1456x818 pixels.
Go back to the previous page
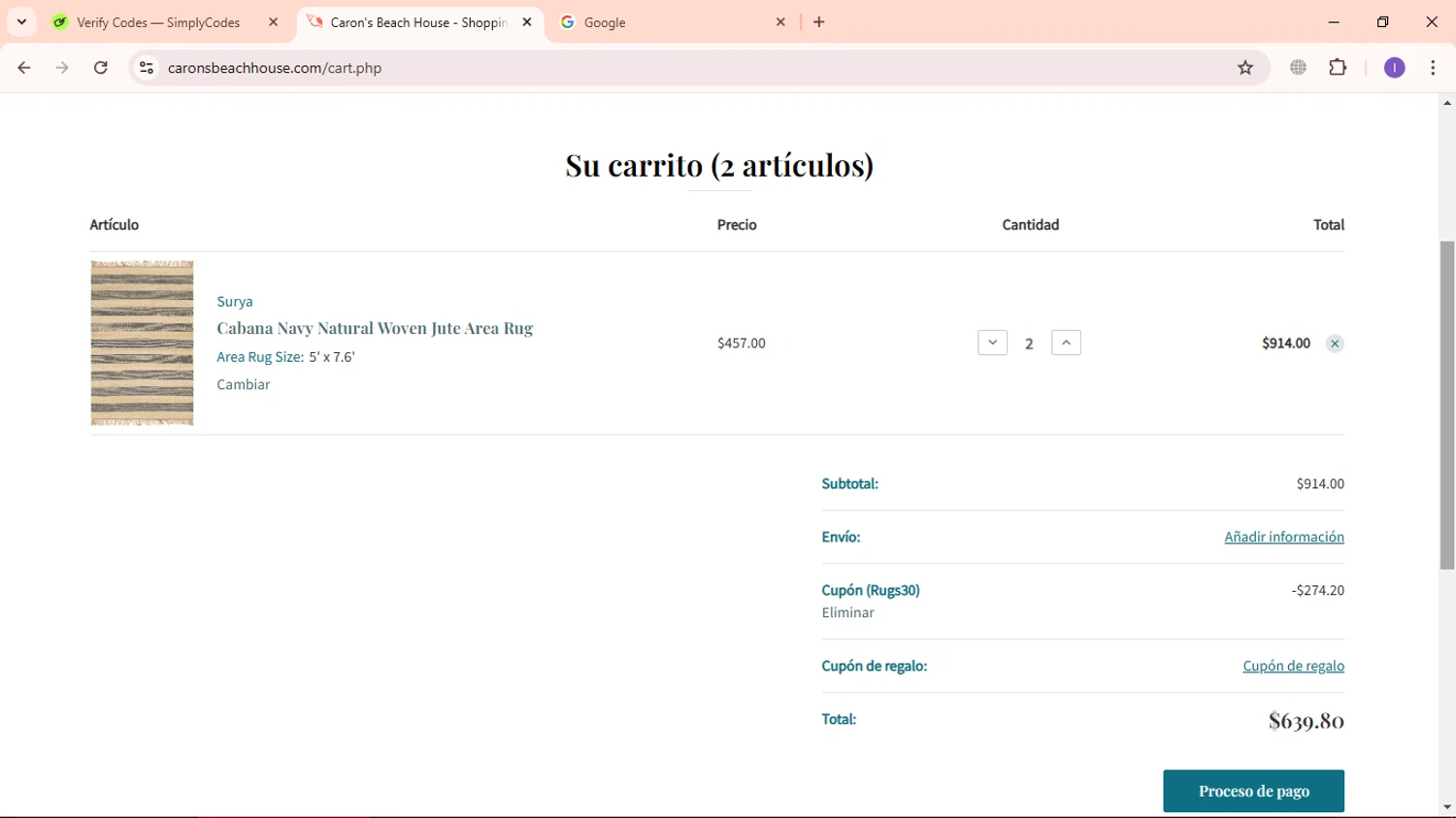24,68
